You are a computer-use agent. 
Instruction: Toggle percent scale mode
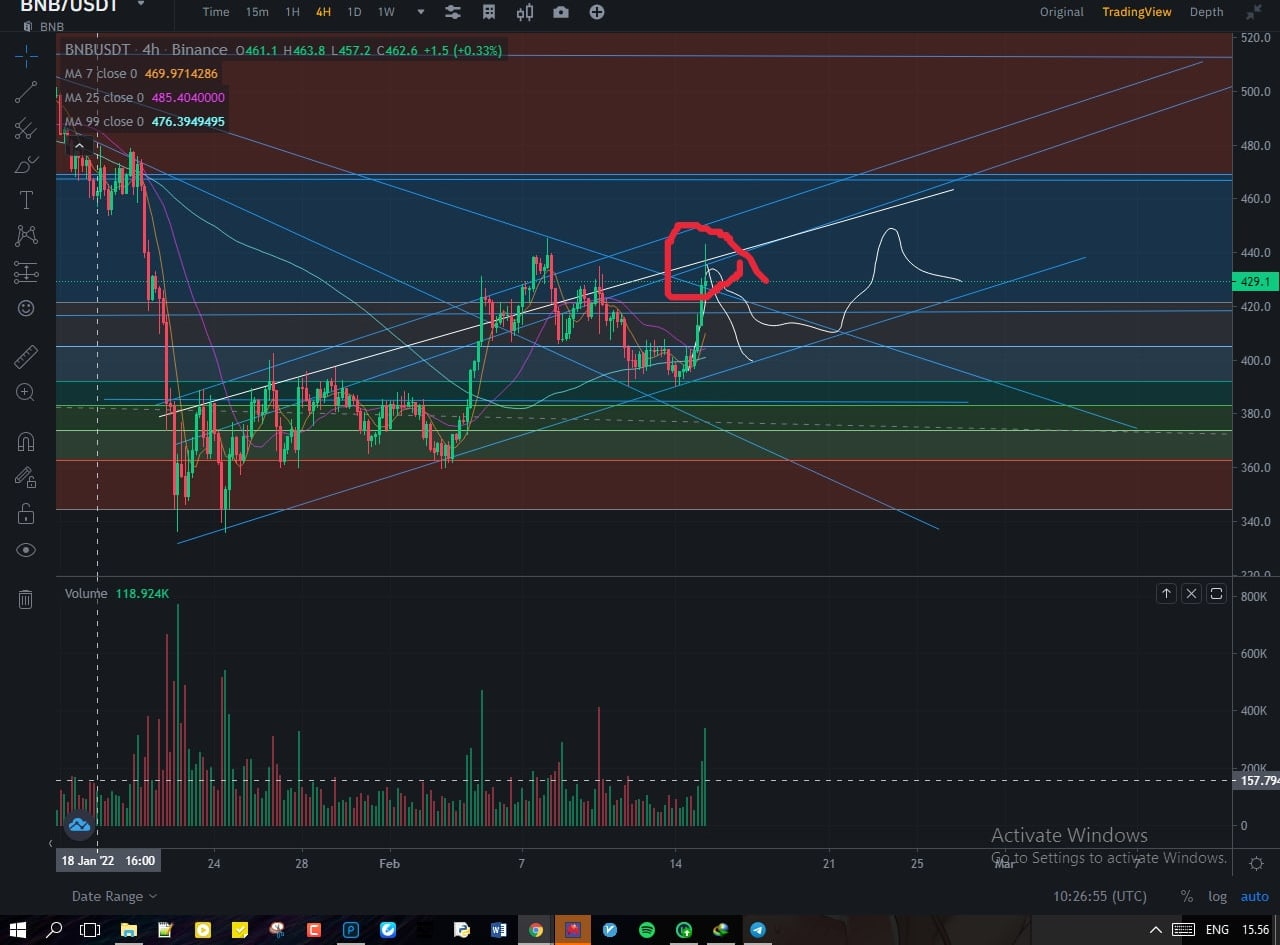click(1186, 897)
